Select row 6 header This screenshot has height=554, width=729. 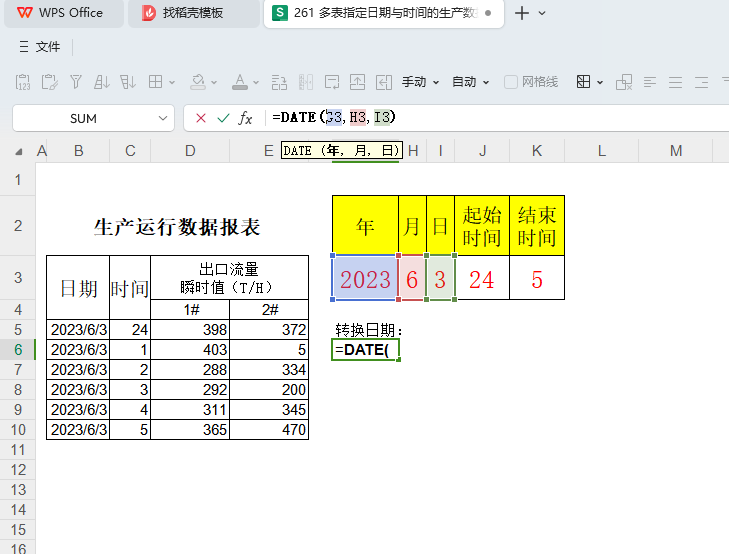[x=18, y=350]
